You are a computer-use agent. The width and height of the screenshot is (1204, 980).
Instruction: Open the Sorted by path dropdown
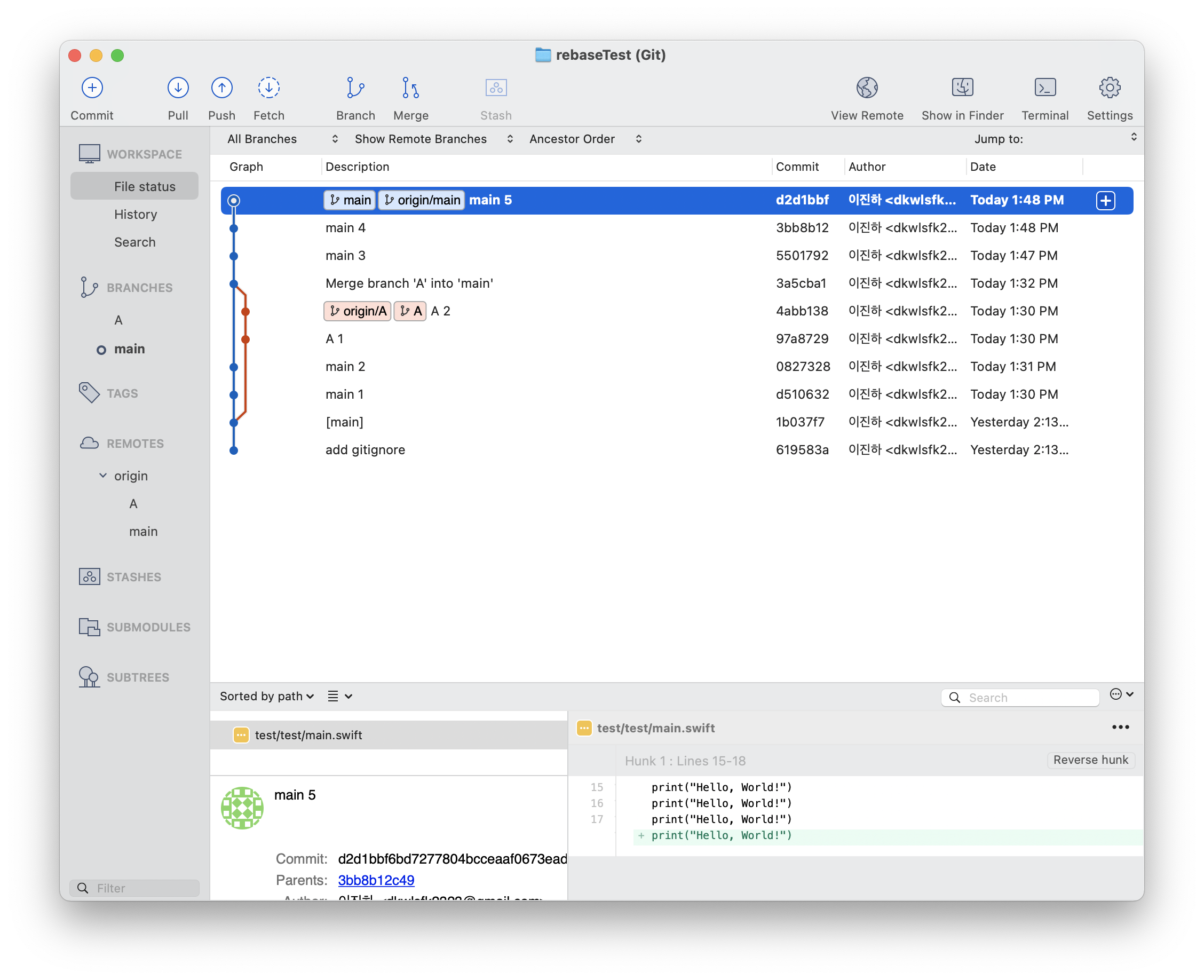(266, 696)
